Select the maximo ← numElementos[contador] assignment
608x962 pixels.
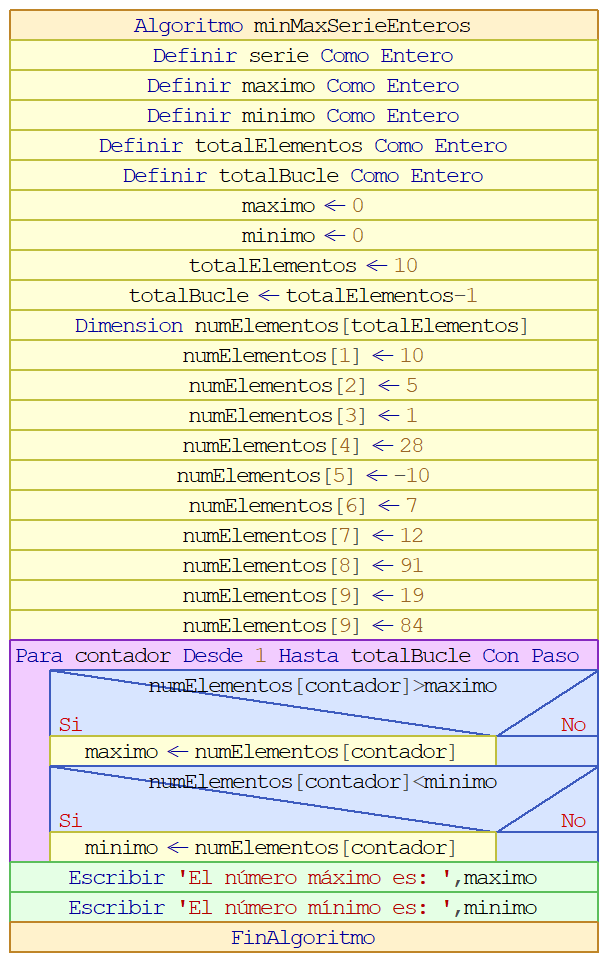pos(272,751)
